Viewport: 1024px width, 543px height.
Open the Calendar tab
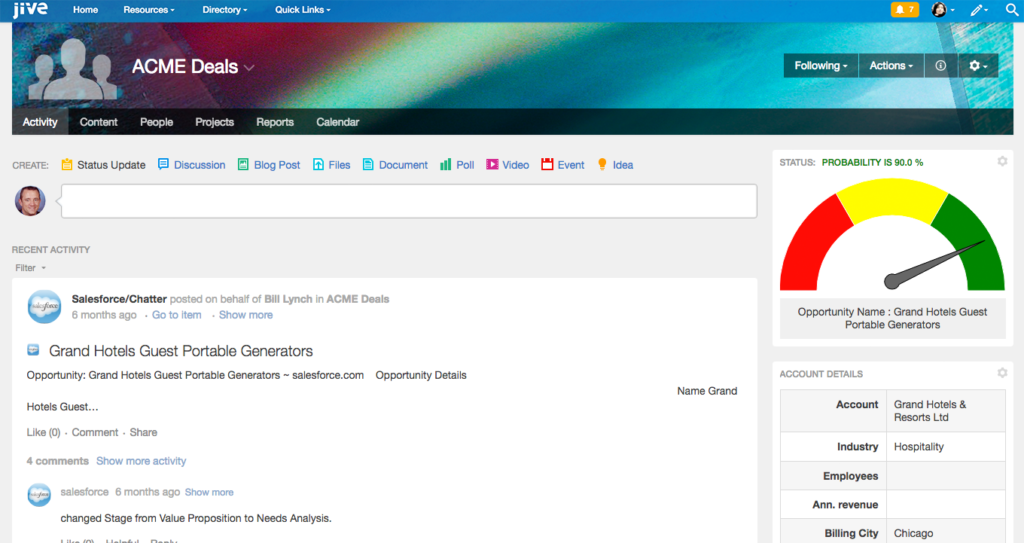[337, 122]
